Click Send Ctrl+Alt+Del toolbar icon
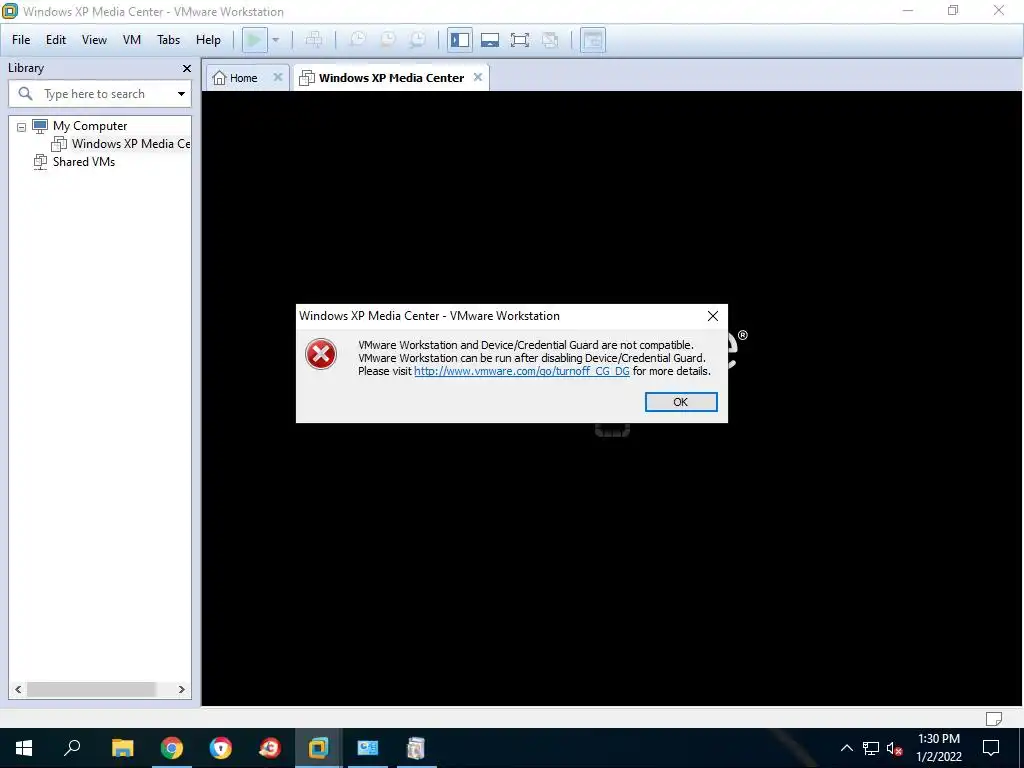 coord(313,40)
